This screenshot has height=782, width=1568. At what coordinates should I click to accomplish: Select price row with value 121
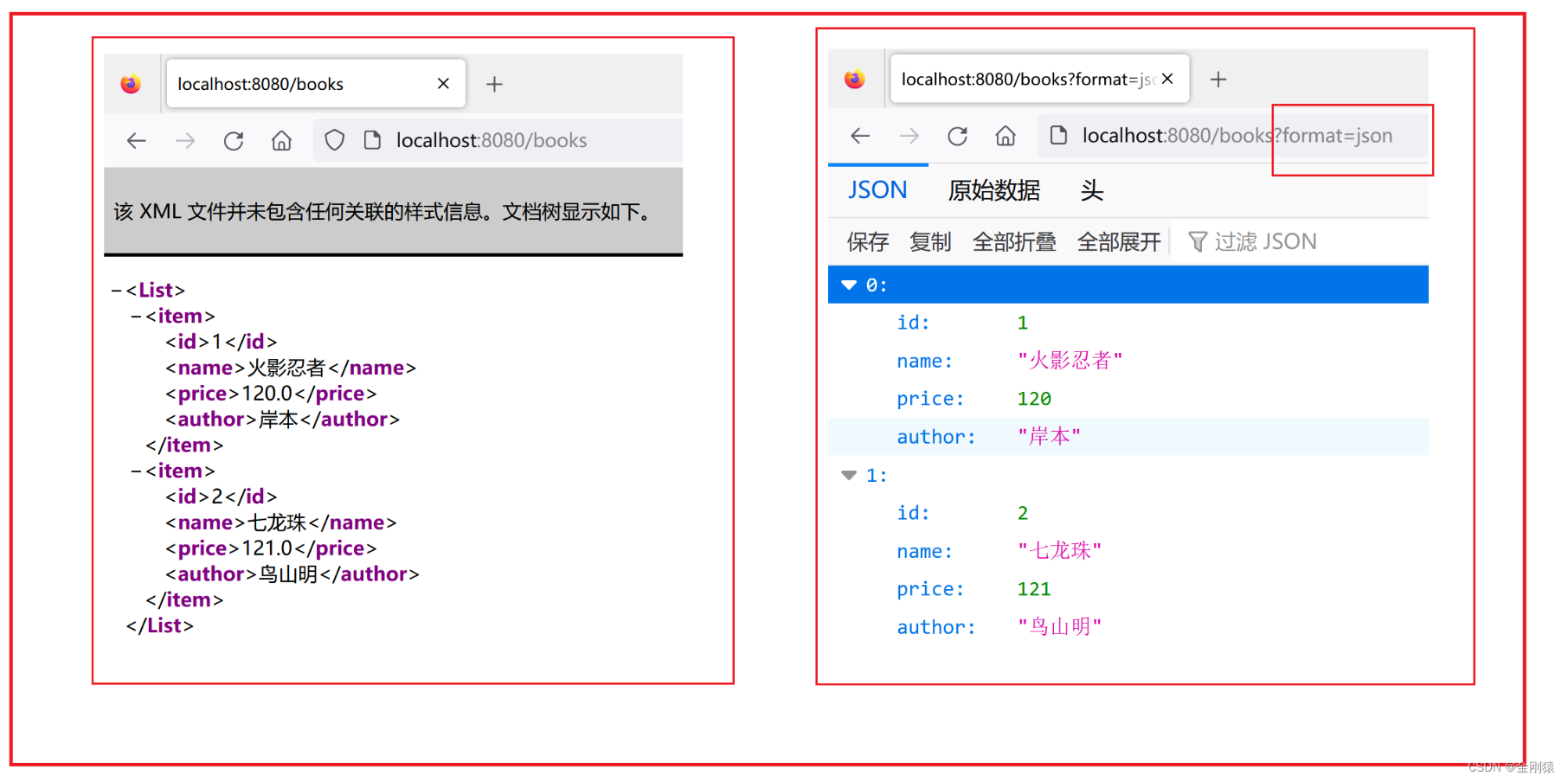point(1128,589)
